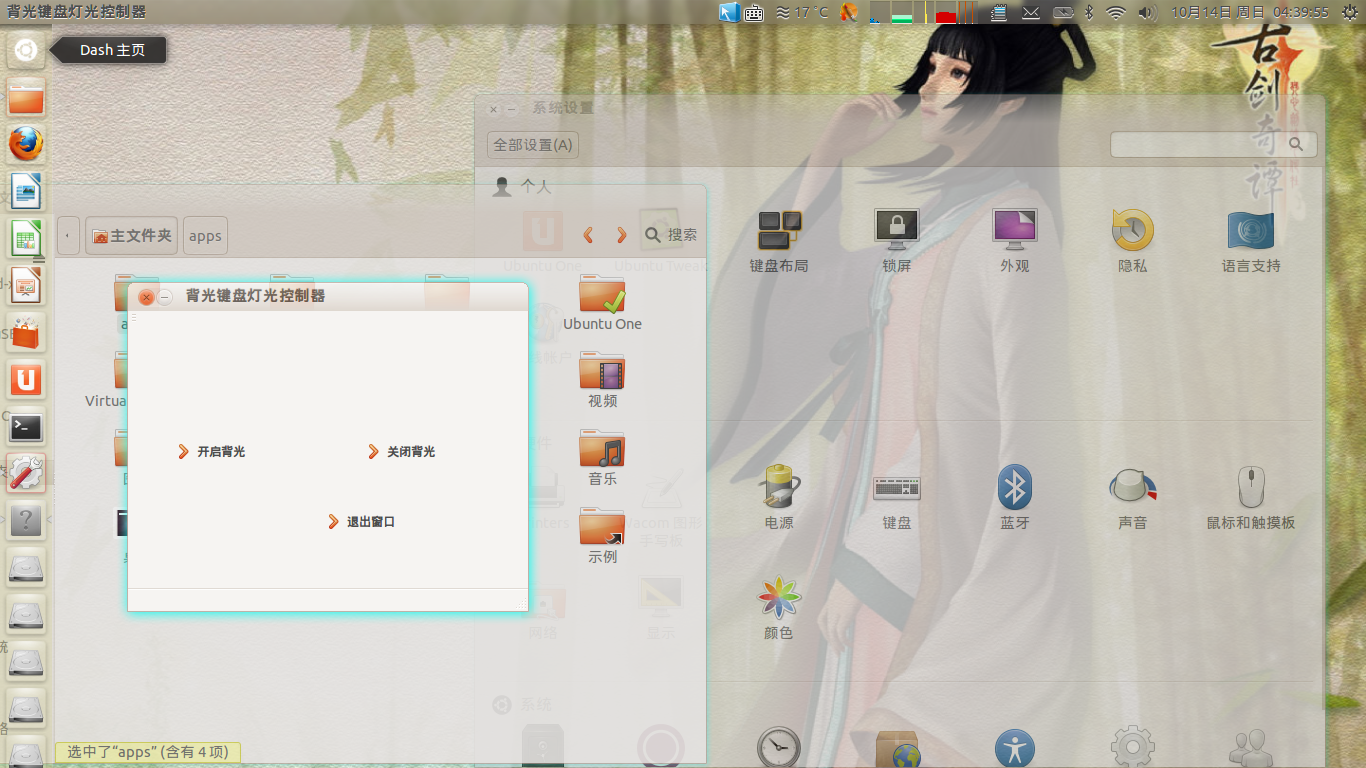Open 颜色 color settings
The image size is (1366, 768).
coord(779,608)
